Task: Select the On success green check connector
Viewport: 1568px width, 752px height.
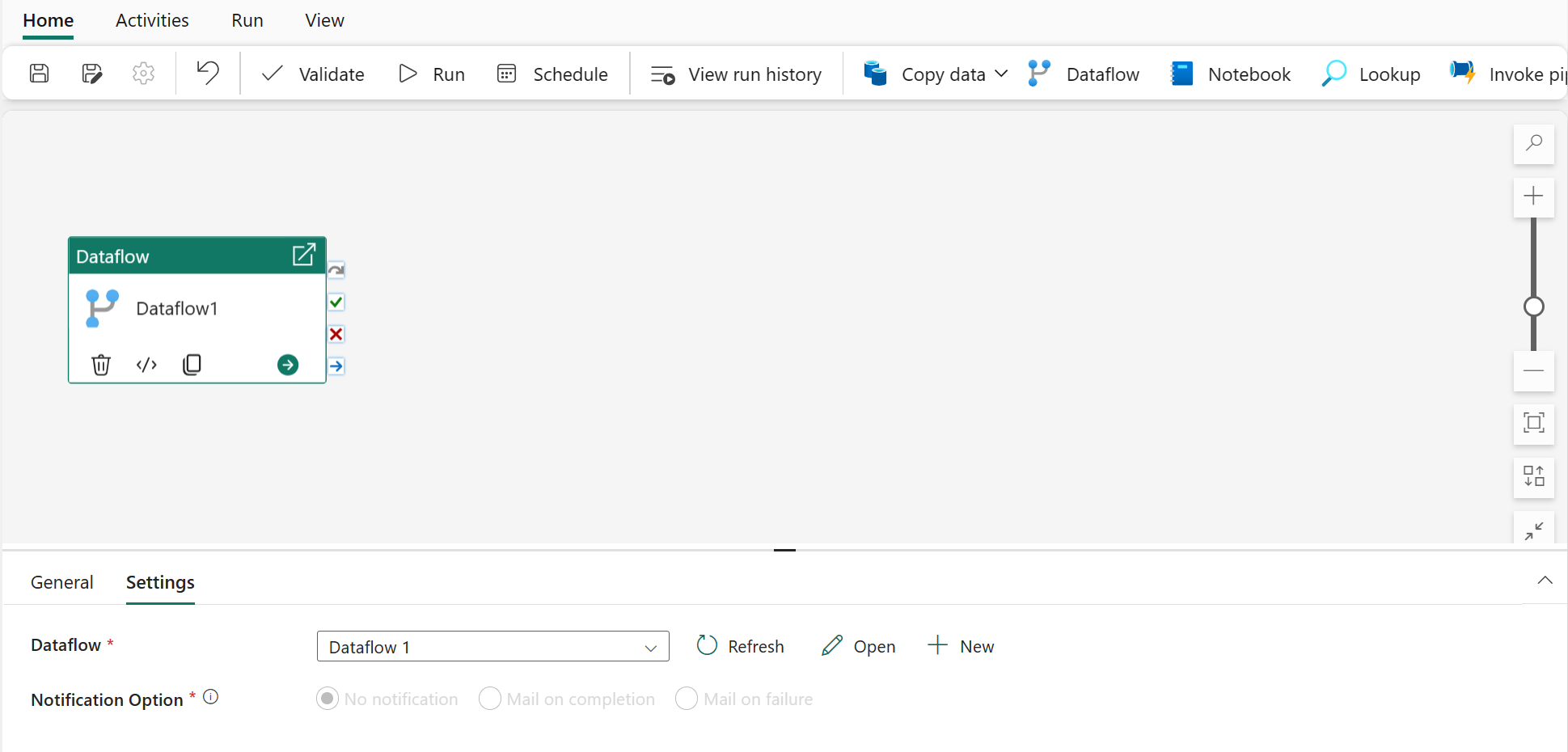Action: tap(336, 302)
